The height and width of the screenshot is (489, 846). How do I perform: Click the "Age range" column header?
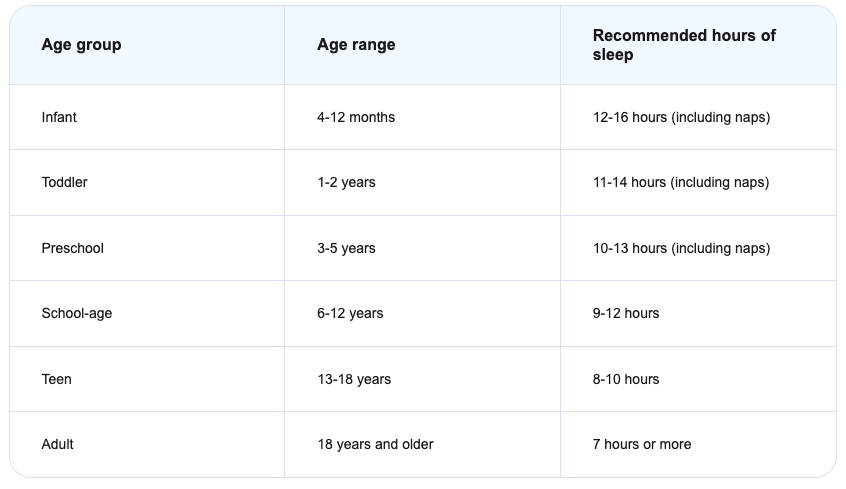point(356,45)
